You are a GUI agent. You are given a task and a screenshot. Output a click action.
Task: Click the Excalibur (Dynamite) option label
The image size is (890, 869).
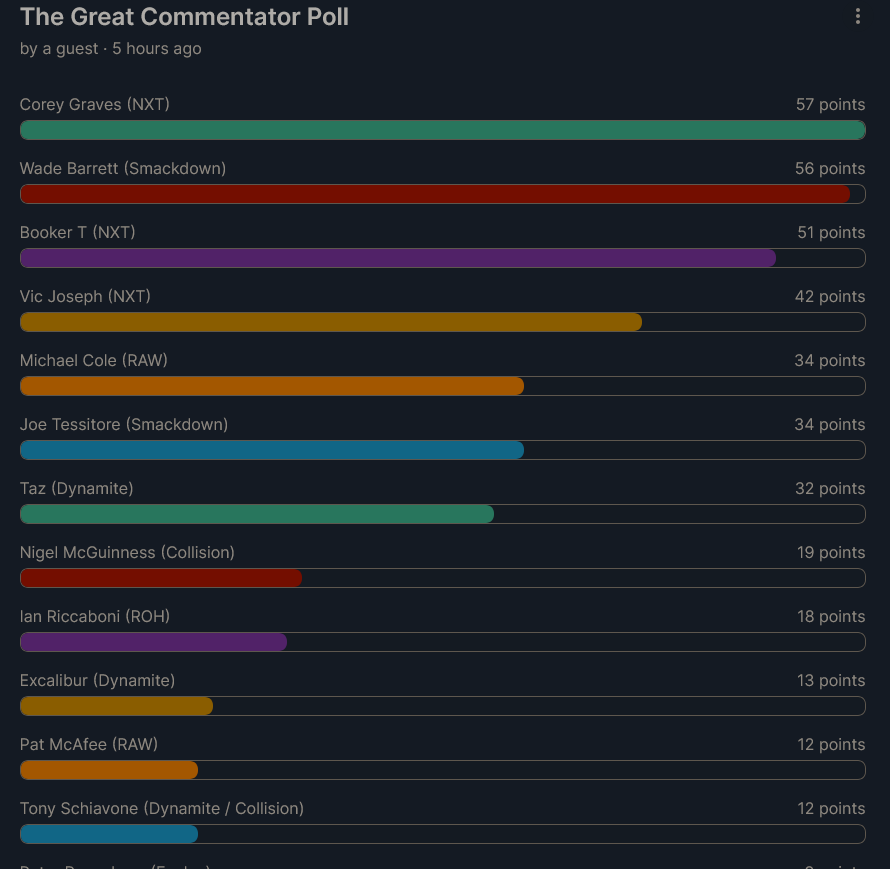(x=97, y=681)
